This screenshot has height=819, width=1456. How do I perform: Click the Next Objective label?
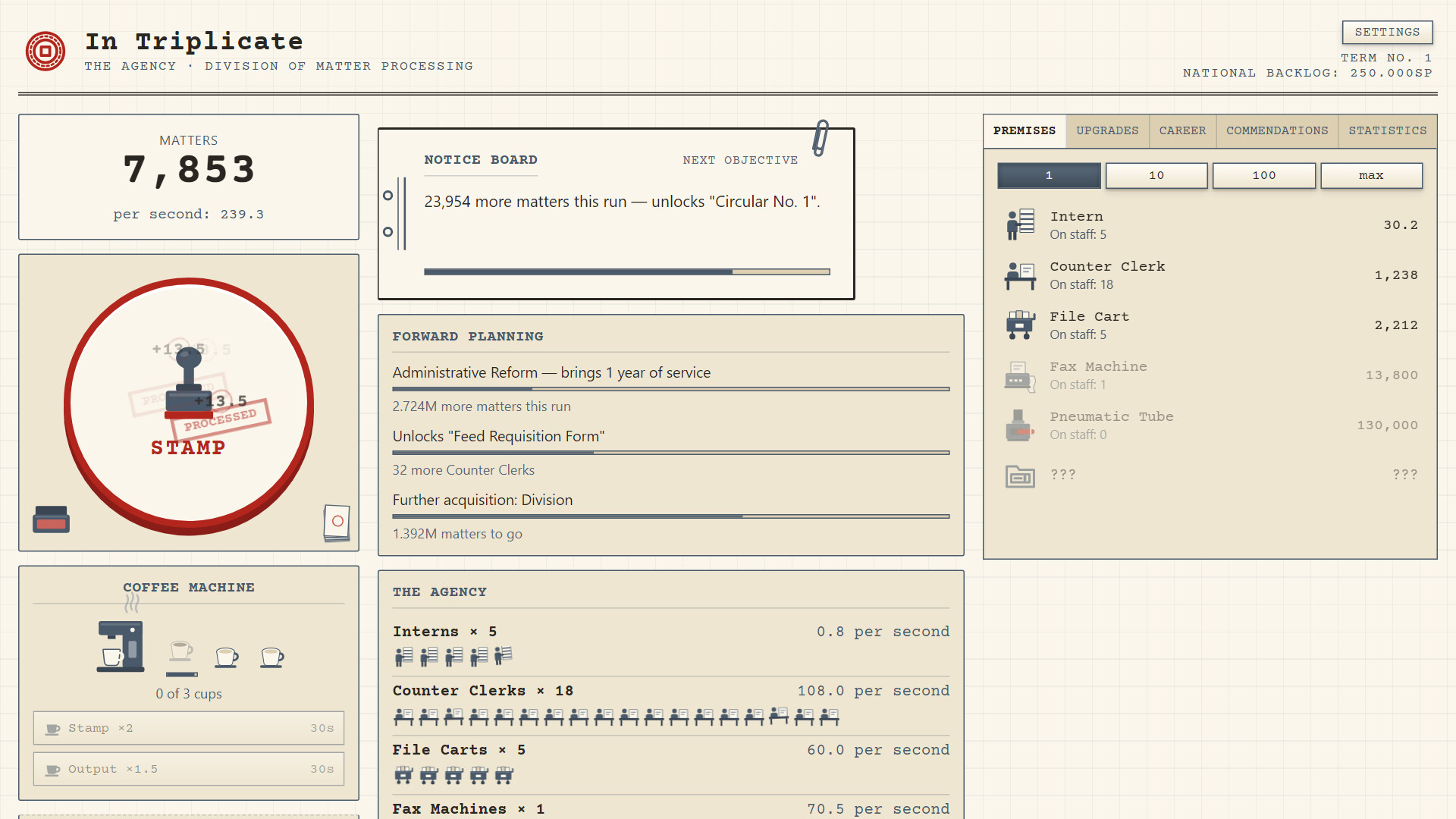740,160
